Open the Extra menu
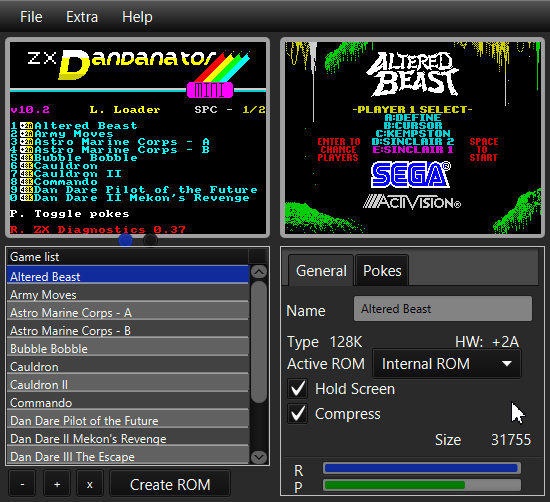 82,17
